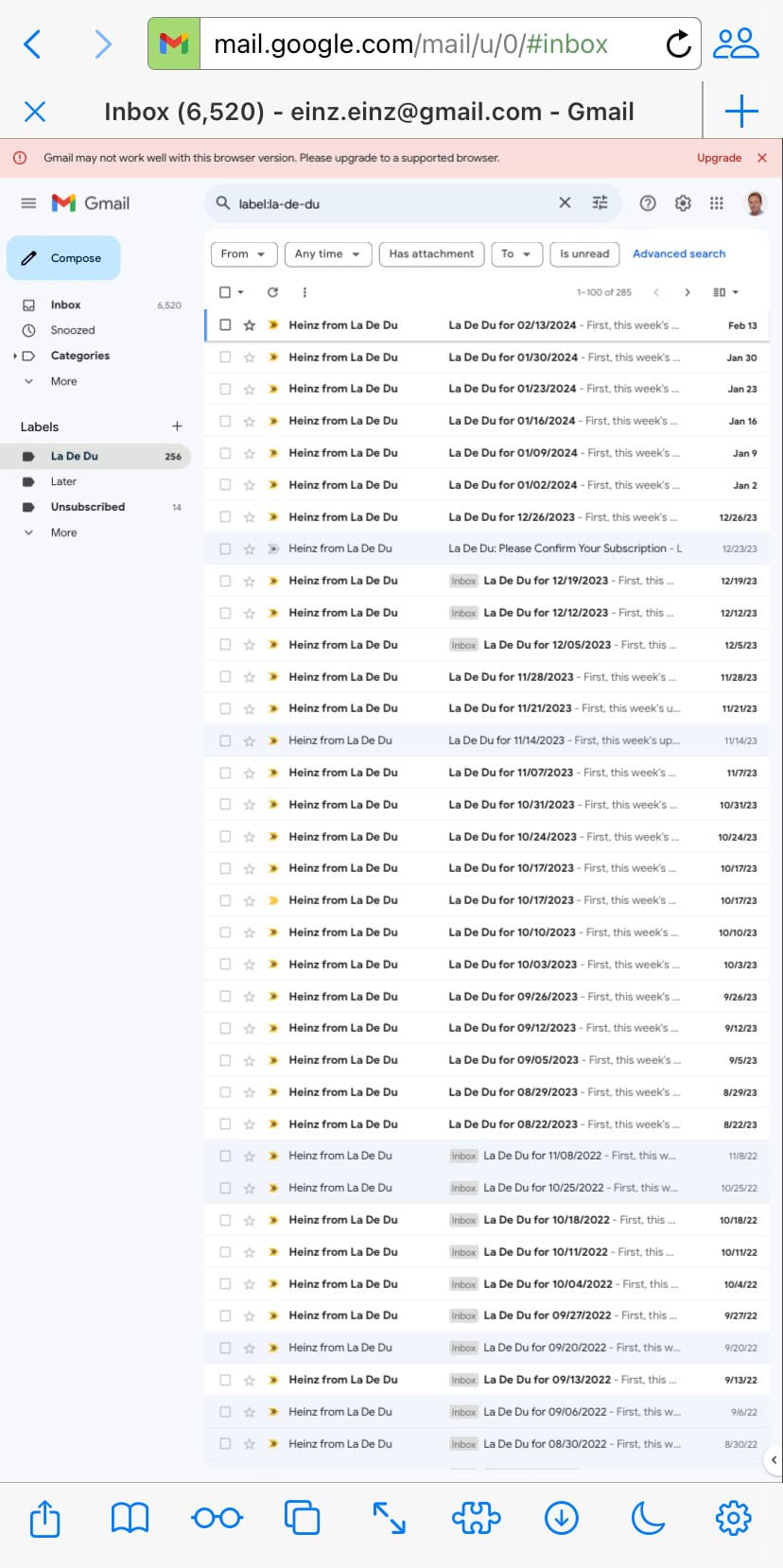Open the Google apps grid
Screen dimensions: 783x1568
(717, 202)
